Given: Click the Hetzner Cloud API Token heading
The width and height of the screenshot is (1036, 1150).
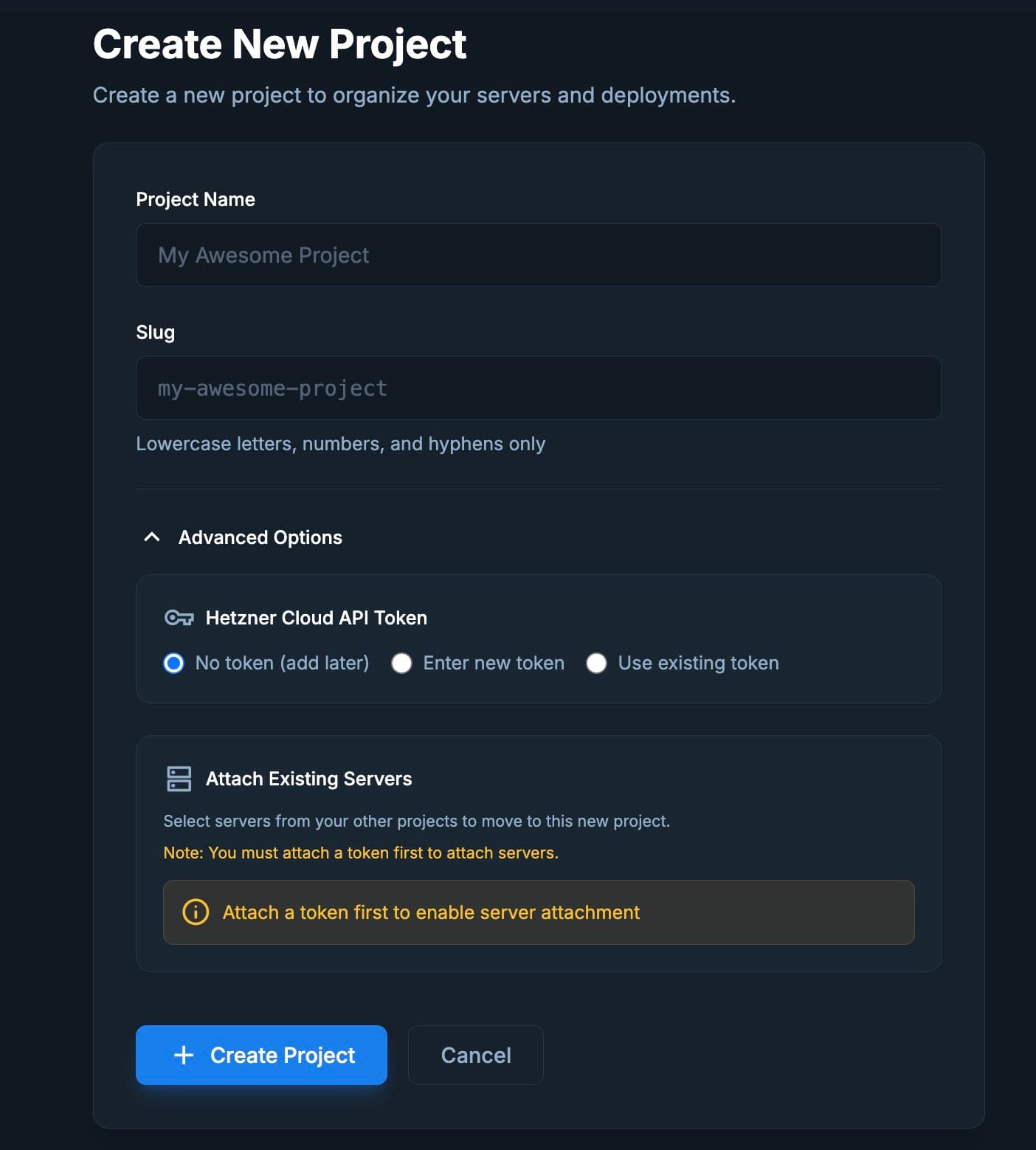Looking at the screenshot, I should (x=317, y=618).
